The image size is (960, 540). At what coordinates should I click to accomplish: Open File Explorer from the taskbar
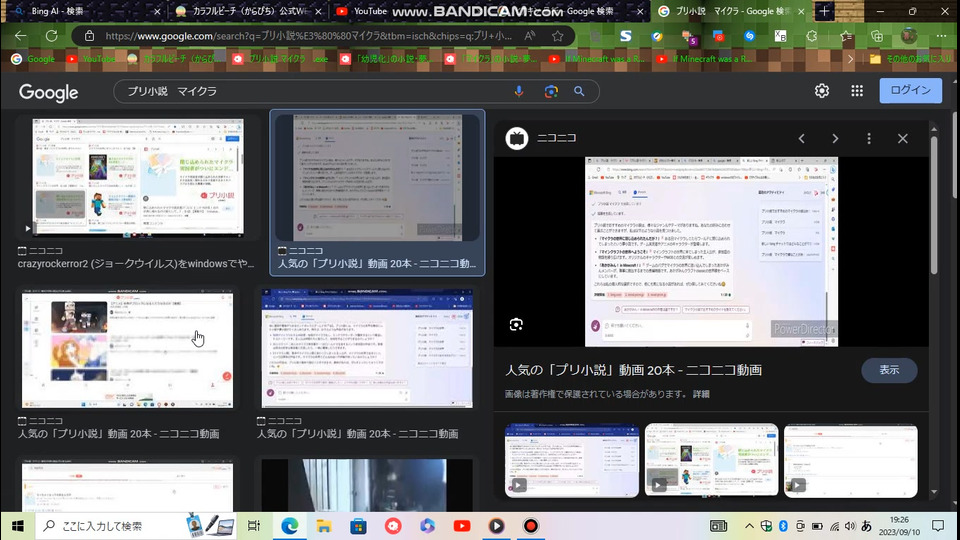324,525
